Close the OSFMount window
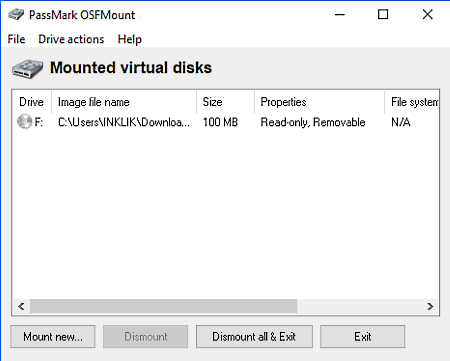Image resolution: width=450 pixels, height=361 pixels. pos(427,15)
